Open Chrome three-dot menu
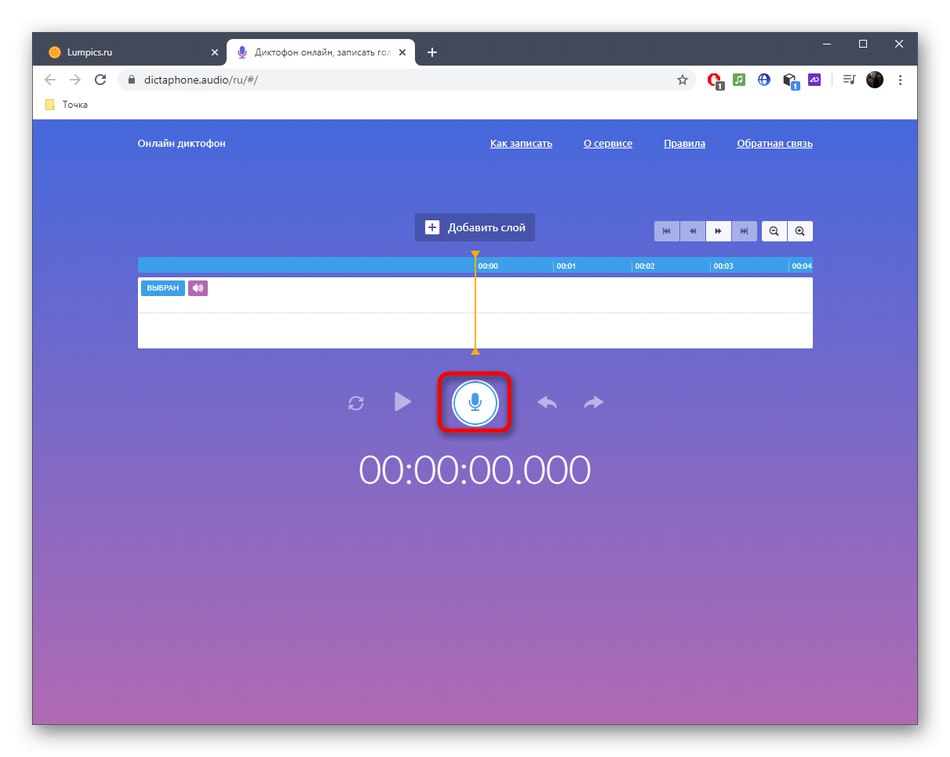 pyautogui.click(x=900, y=79)
